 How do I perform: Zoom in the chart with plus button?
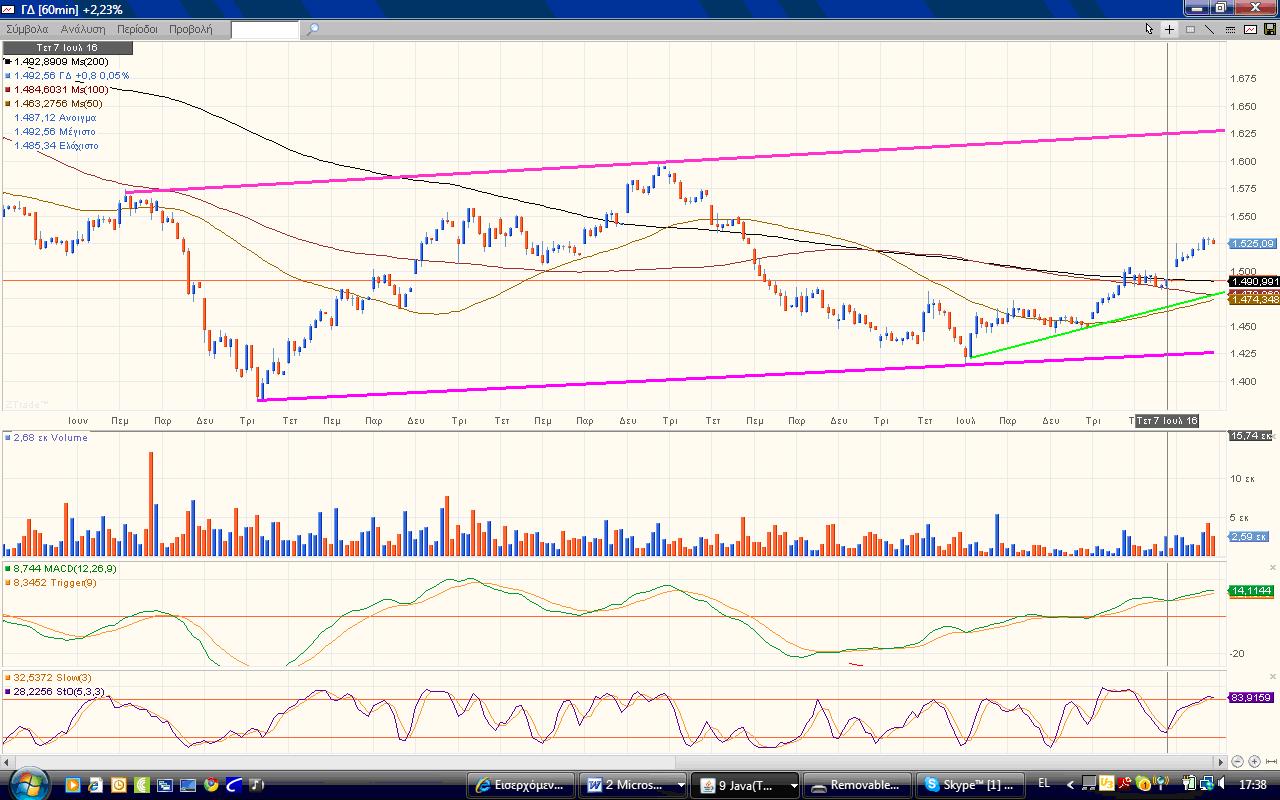tap(1254, 761)
